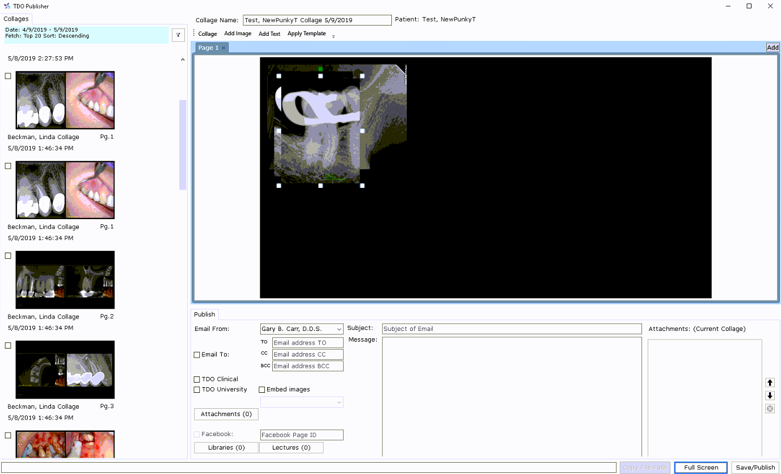
Task: Click the collage list vertical scrollbar
Action: coord(182,145)
